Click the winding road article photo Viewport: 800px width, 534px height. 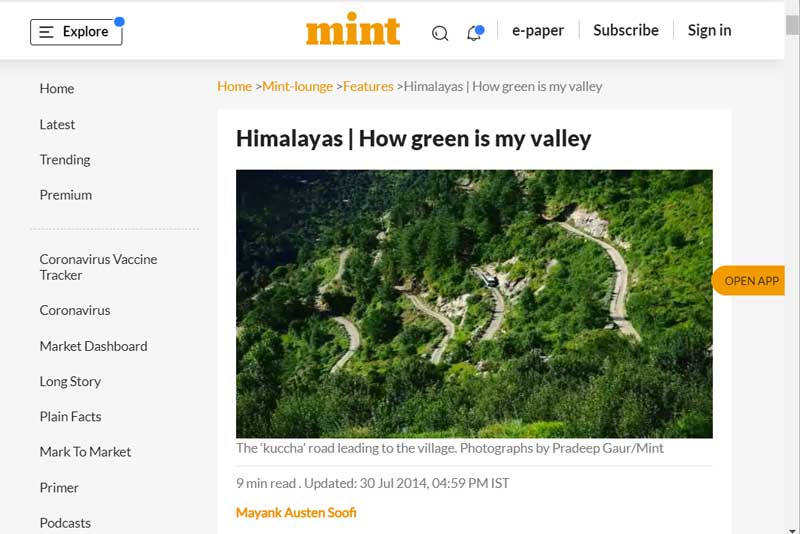(x=474, y=304)
